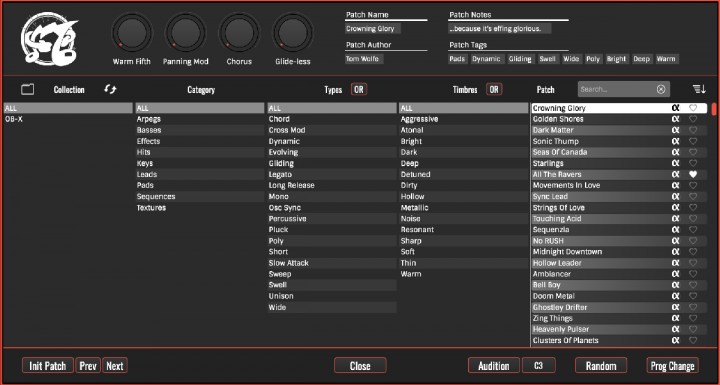Select the Slow Attack type filter
The image size is (720, 385).
332,263
